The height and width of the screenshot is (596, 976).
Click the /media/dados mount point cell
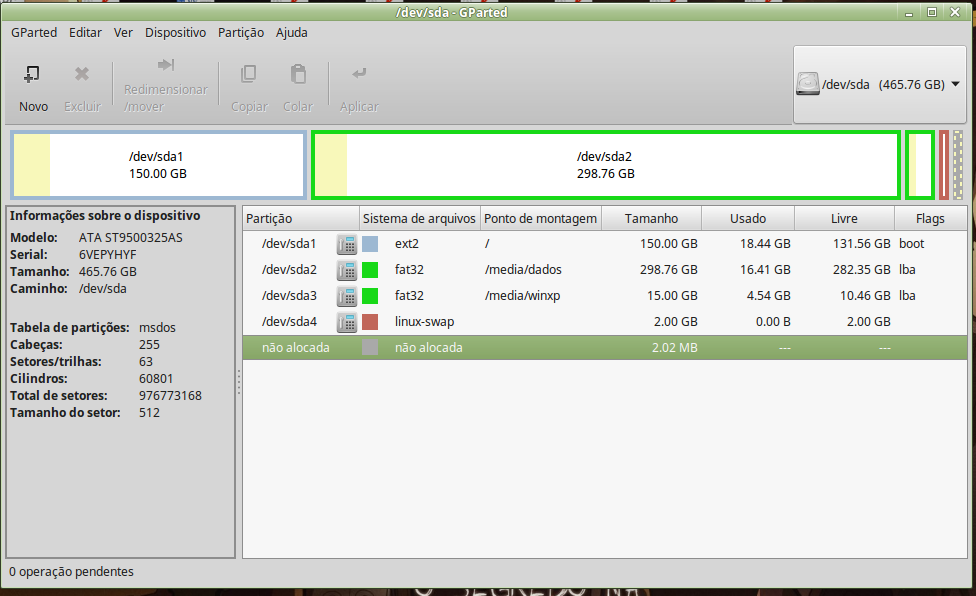coord(523,270)
